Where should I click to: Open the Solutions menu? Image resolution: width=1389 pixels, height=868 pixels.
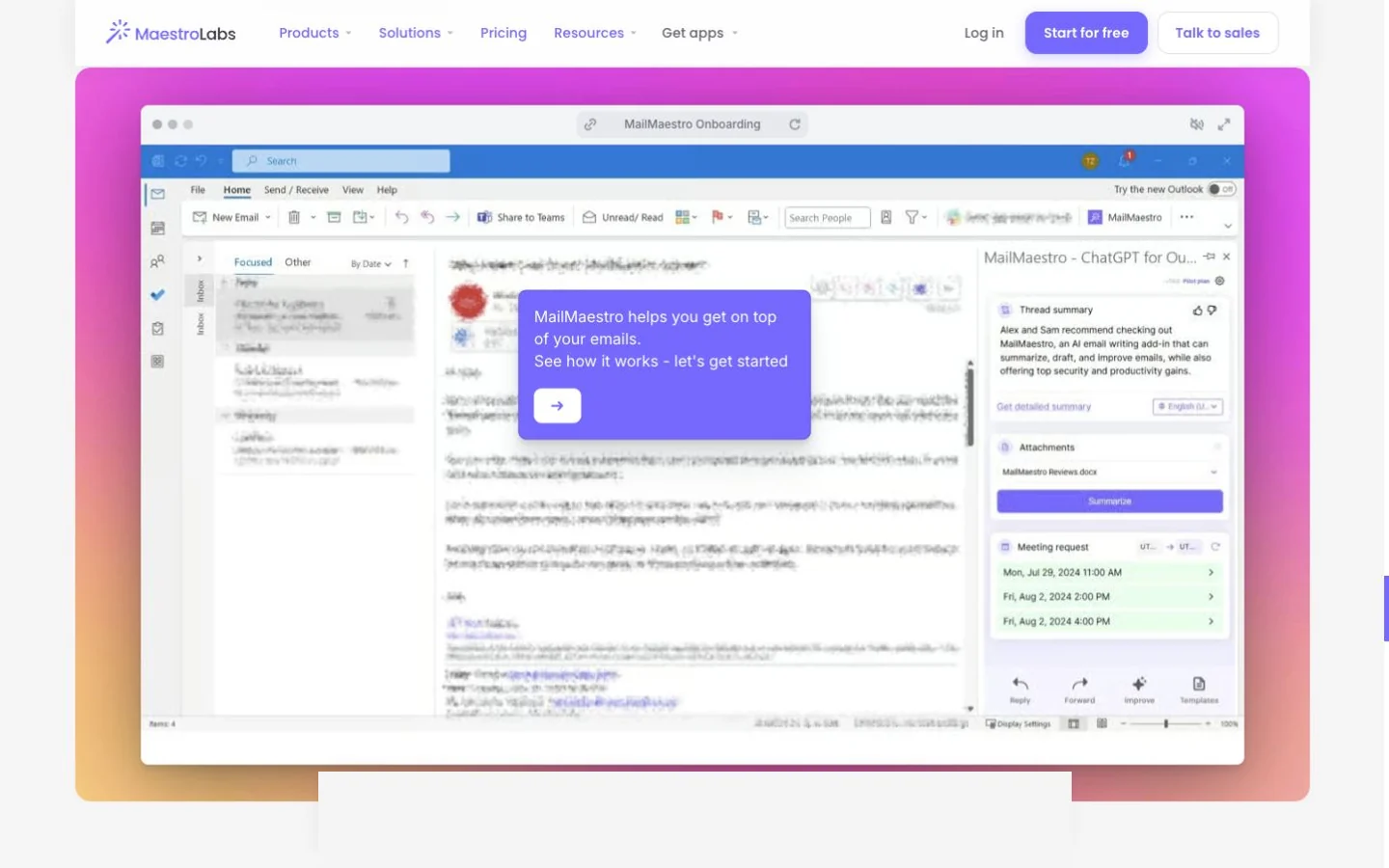(x=416, y=33)
